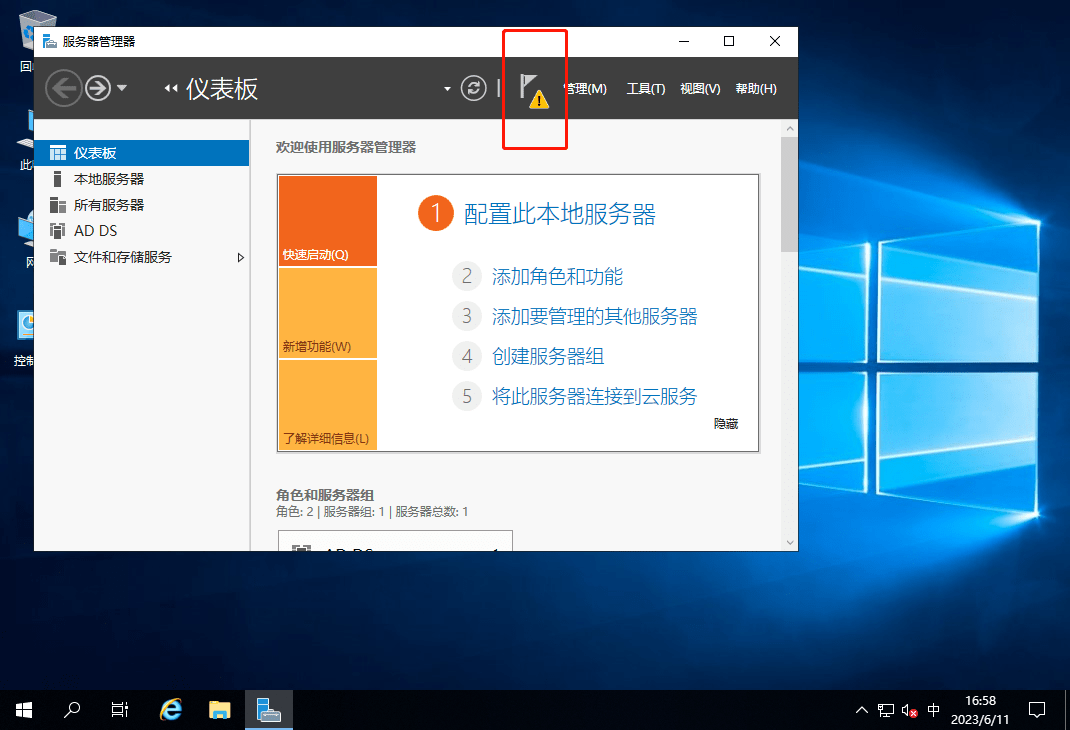Select the 了解详细信息(L) tile
Viewport: 1070px width, 730px height.
328,405
